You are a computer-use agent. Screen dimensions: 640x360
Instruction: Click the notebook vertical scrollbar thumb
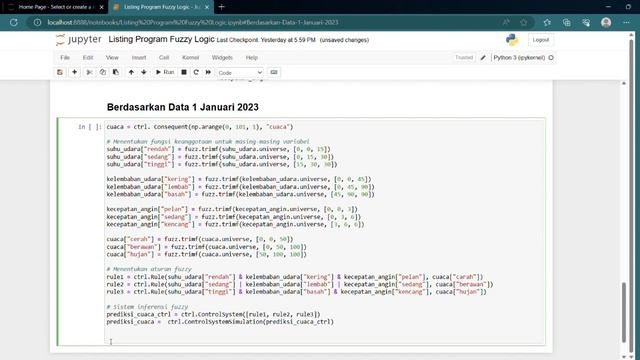point(624,312)
